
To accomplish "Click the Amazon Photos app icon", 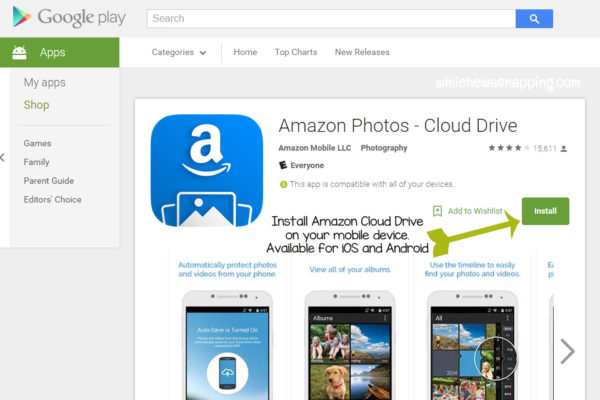I will (x=207, y=170).
